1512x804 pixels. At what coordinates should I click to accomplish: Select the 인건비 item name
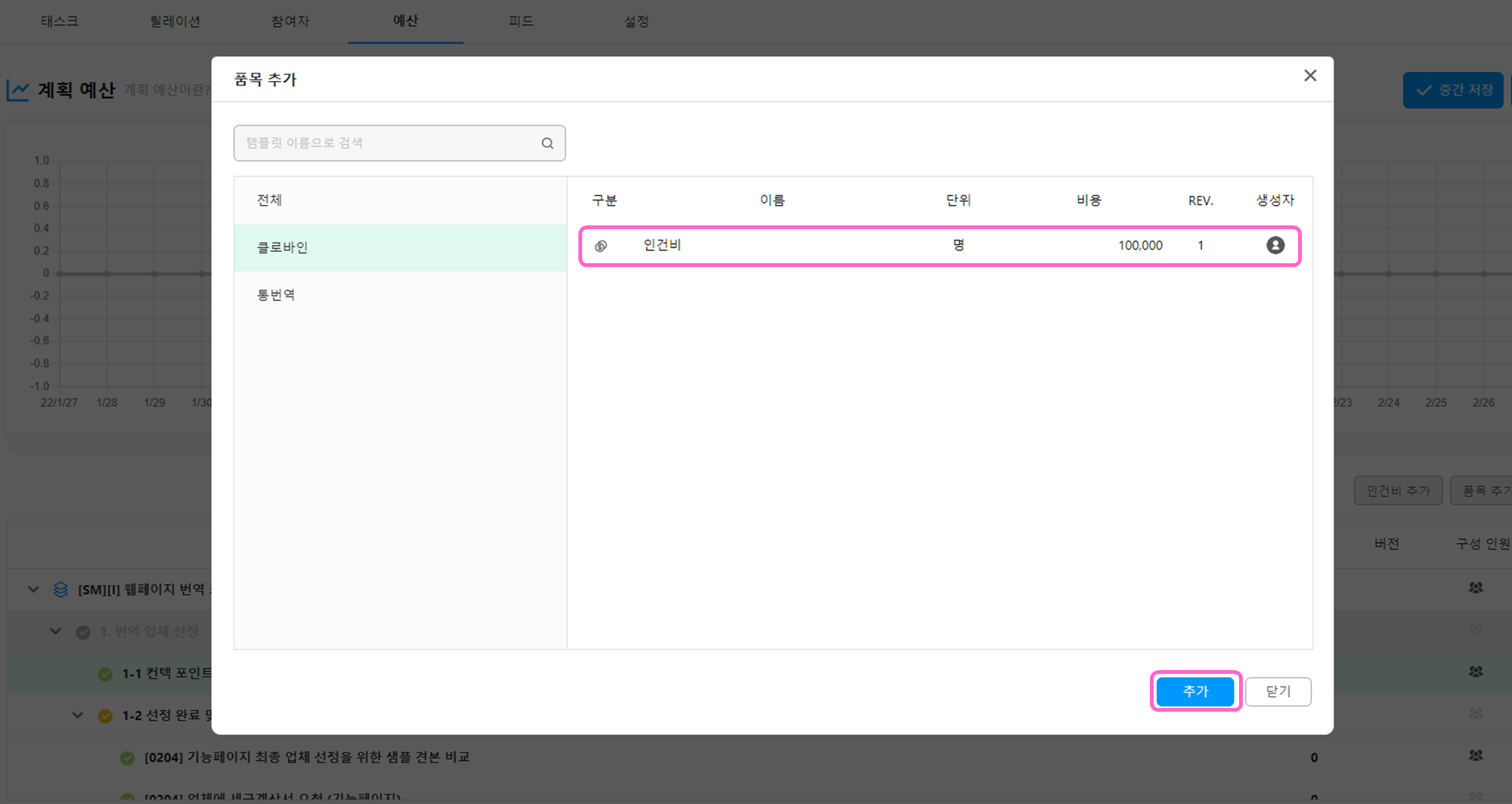(662, 245)
